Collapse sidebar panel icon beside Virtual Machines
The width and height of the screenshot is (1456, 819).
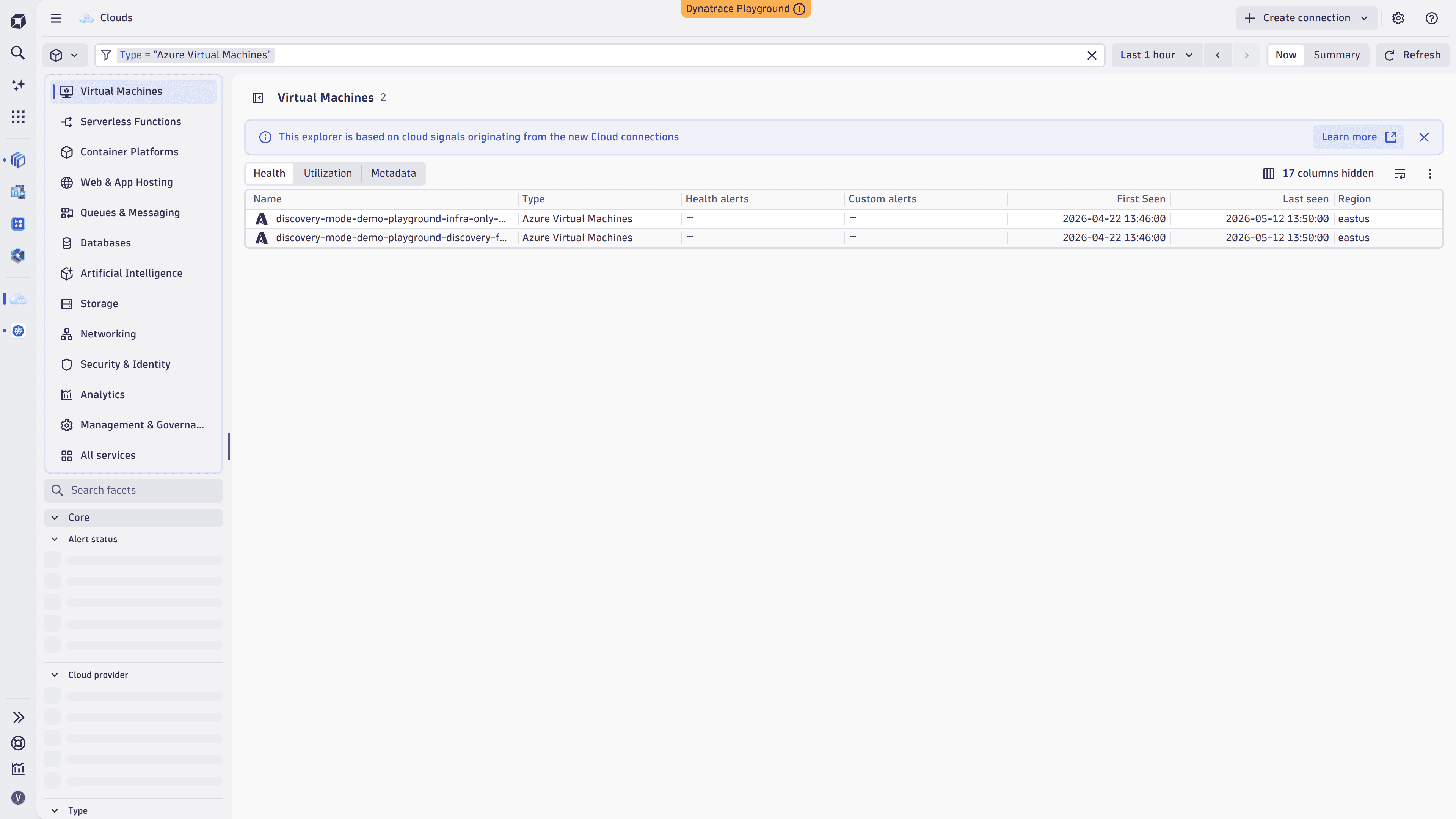258,98
